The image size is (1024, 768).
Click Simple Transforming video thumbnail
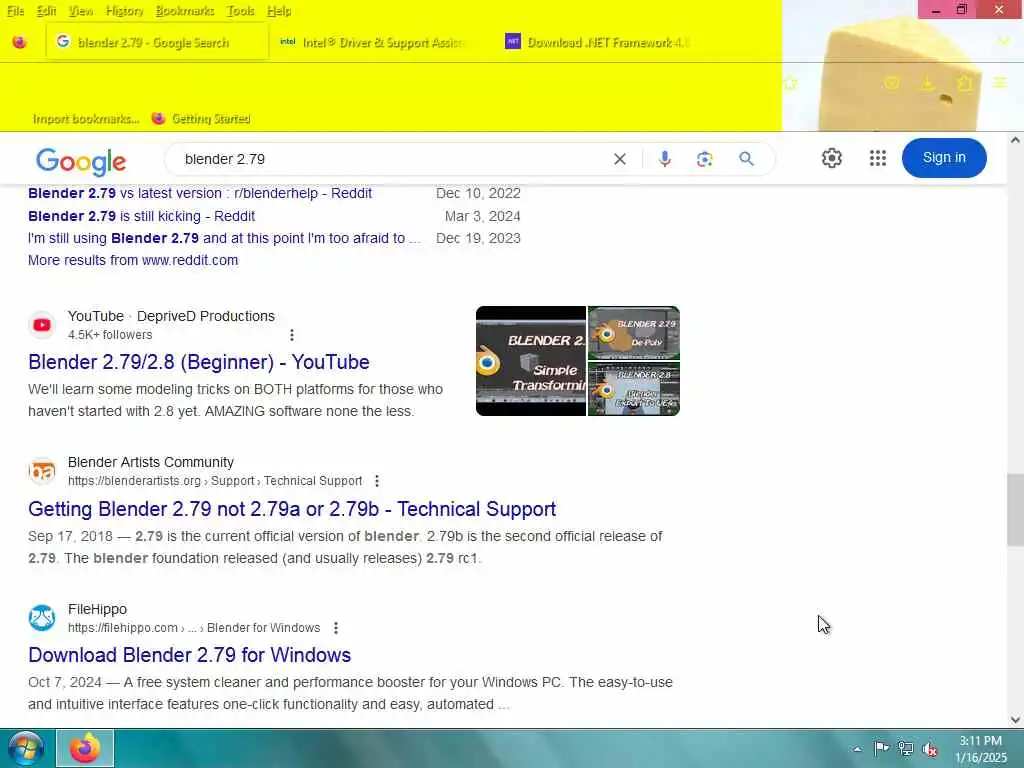(531, 360)
